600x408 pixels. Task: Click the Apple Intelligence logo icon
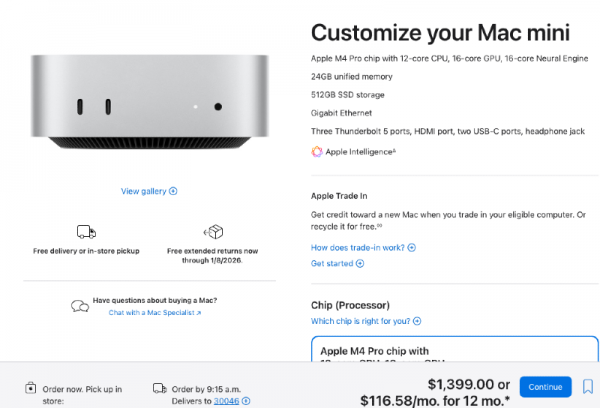click(x=317, y=152)
